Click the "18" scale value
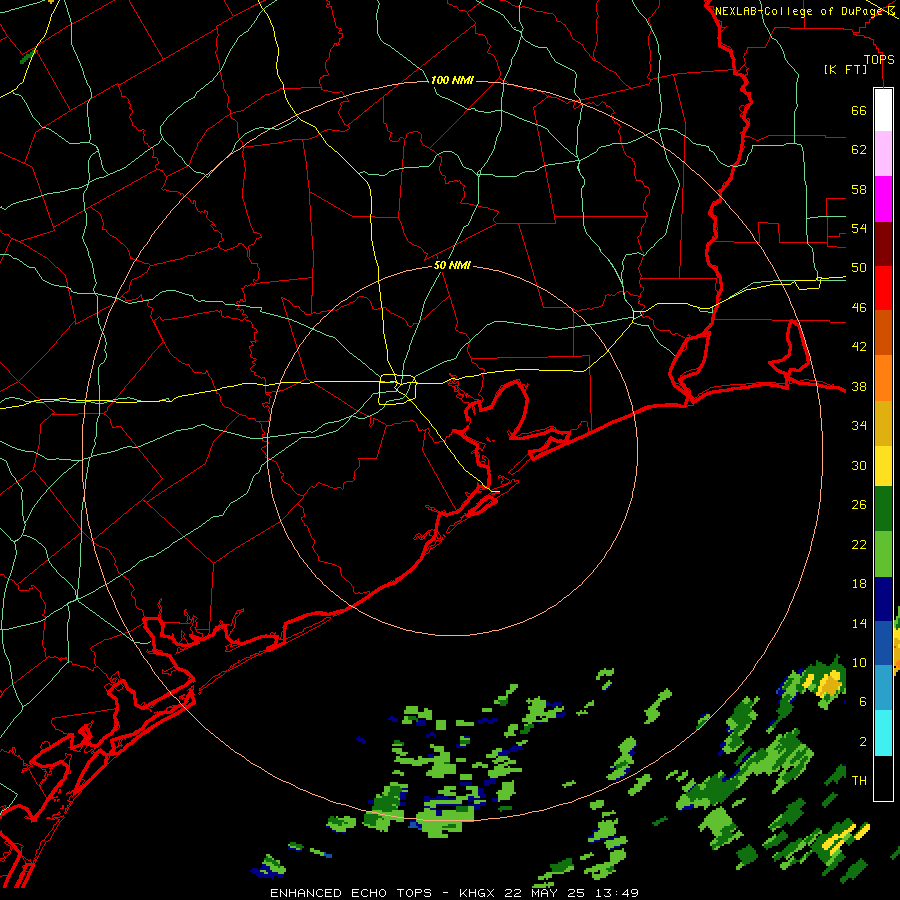This screenshot has height=900, width=900. click(859, 584)
